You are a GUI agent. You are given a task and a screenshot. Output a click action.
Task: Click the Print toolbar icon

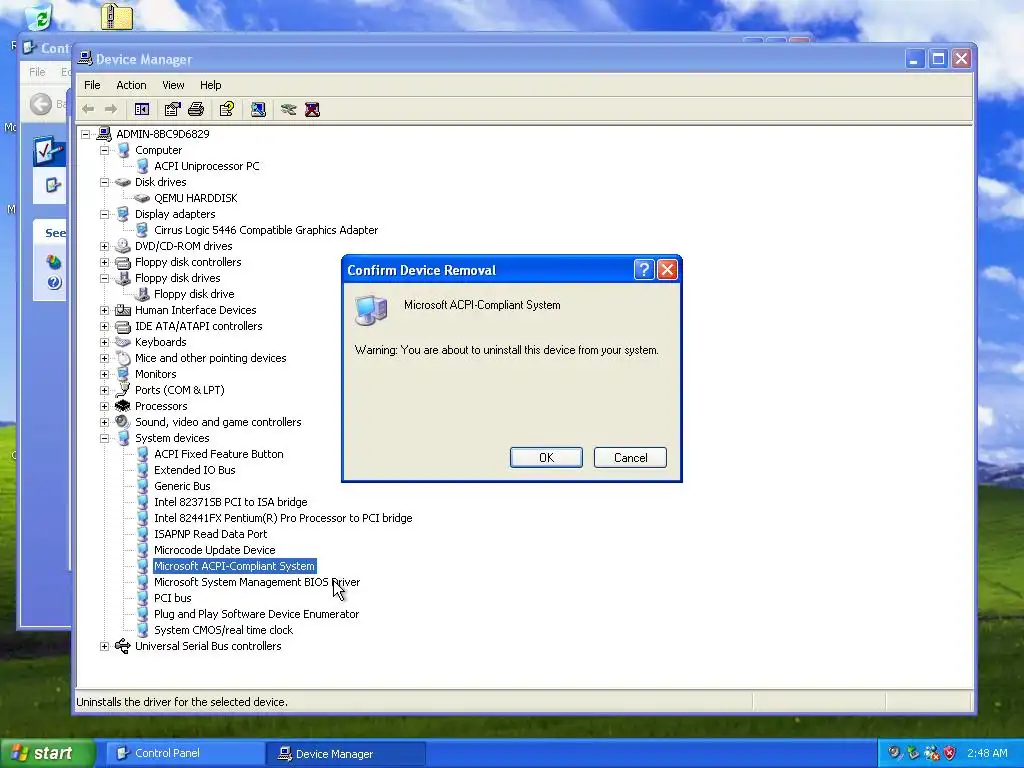[x=196, y=110]
